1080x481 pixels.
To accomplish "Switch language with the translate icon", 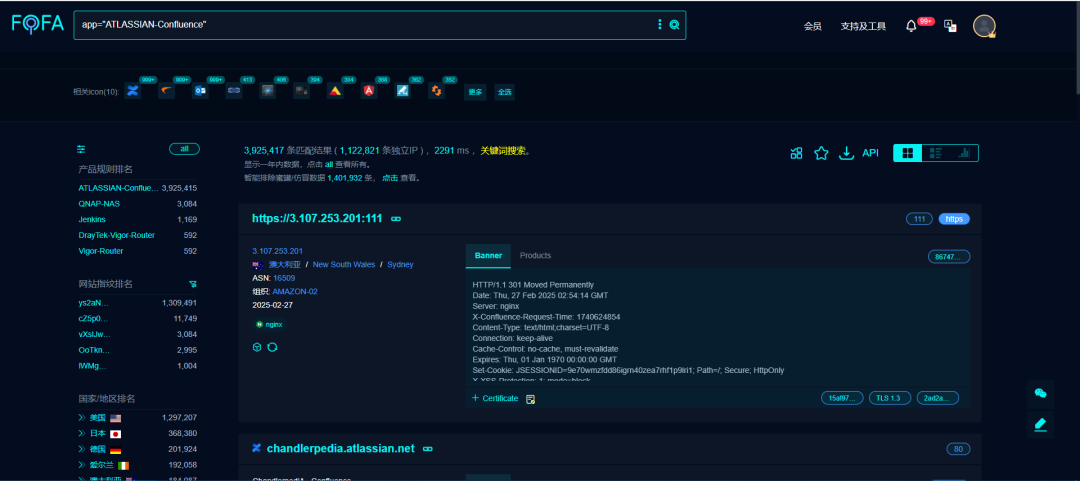I will (x=951, y=26).
